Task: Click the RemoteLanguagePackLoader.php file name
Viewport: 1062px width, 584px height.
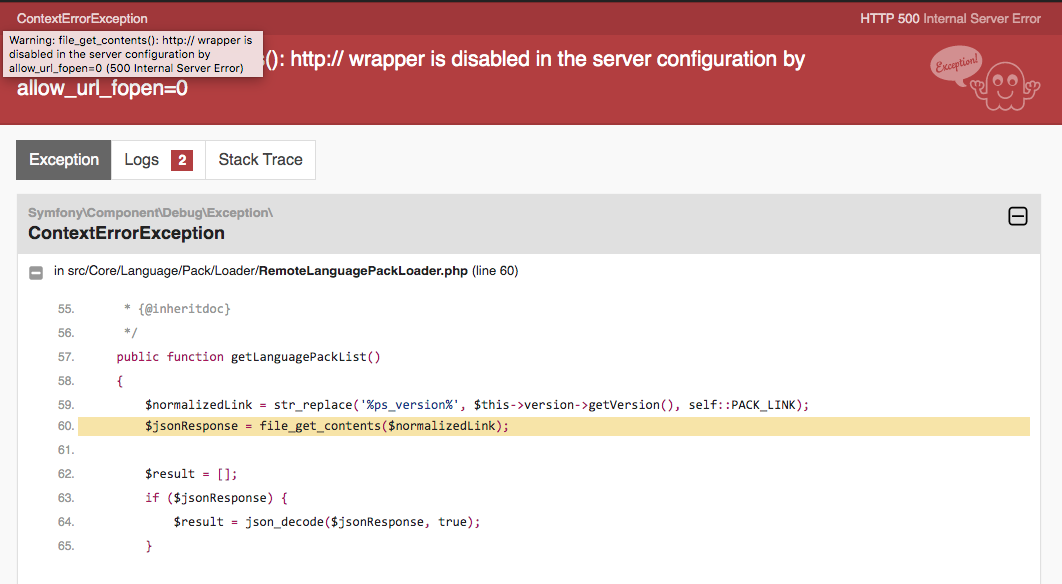Action: tap(363, 271)
